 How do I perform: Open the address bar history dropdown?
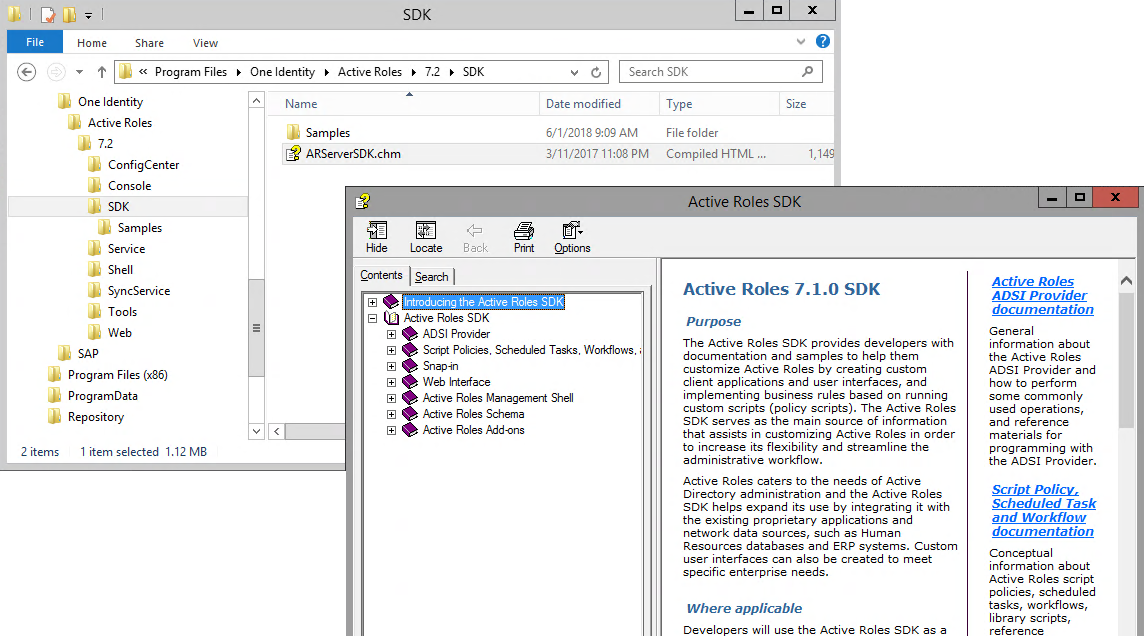574,72
